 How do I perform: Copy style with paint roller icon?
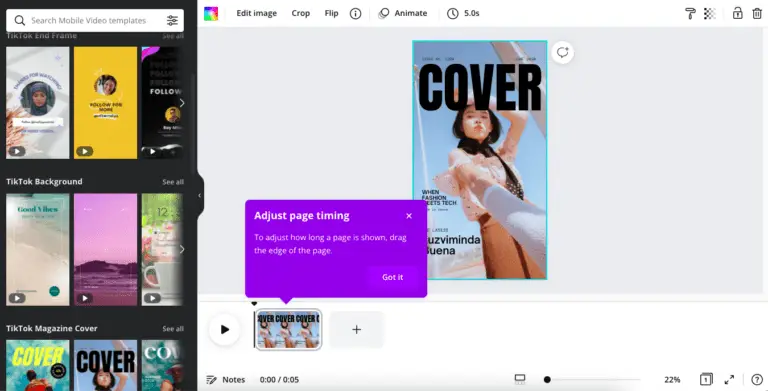[690, 14]
